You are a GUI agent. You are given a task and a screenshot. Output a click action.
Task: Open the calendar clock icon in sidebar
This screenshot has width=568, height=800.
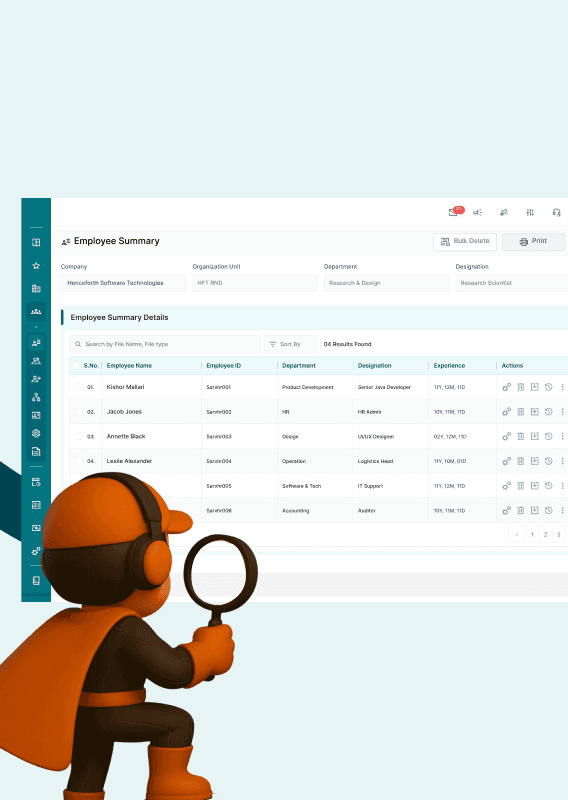[x=36, y=482]
